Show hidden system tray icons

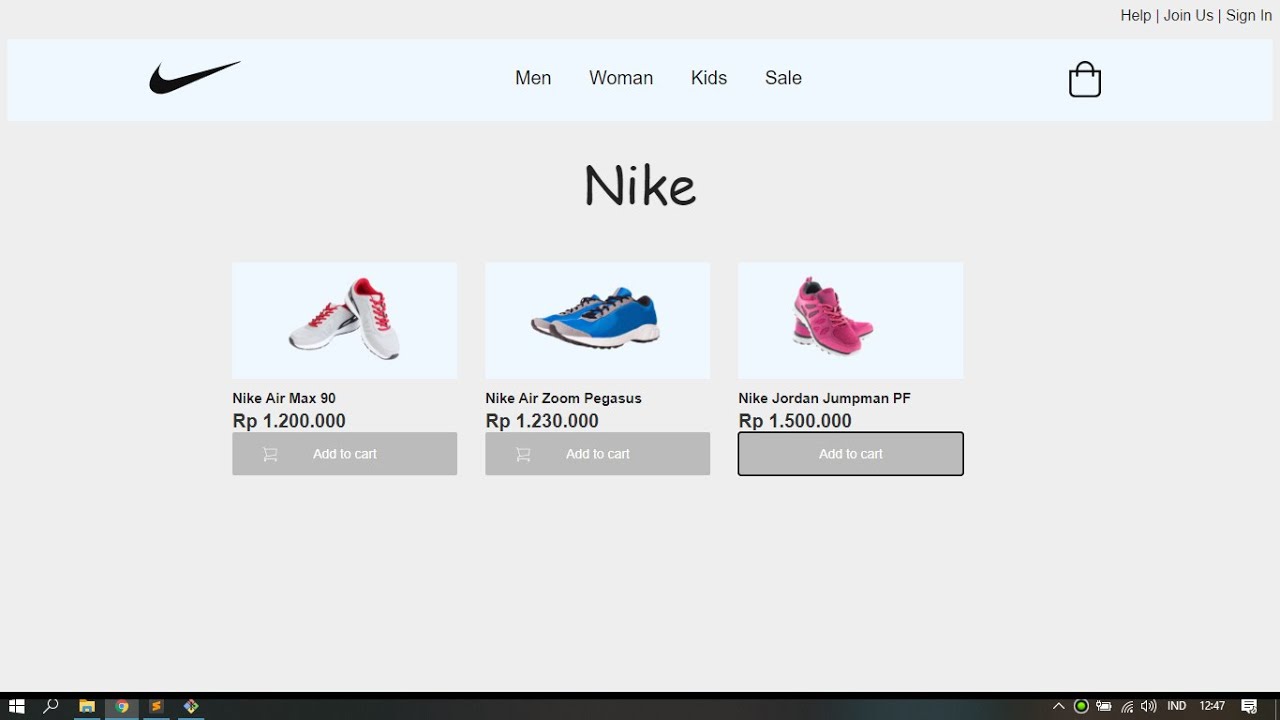[x=1059, y=706]
